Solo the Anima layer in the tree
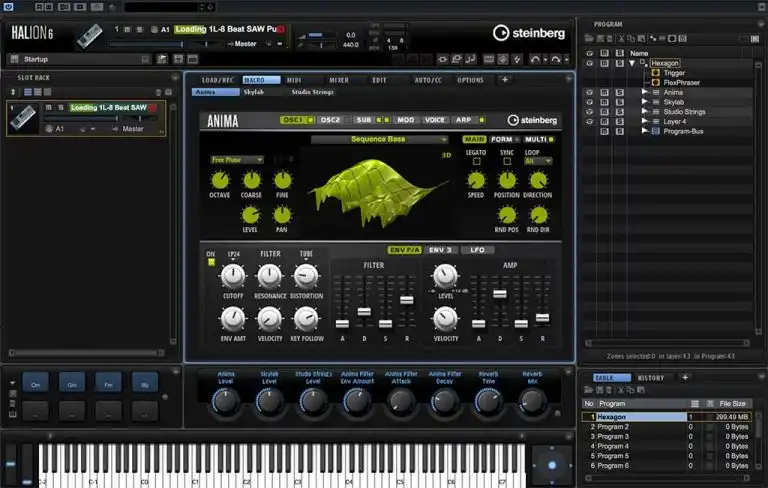 pos(620,92)
